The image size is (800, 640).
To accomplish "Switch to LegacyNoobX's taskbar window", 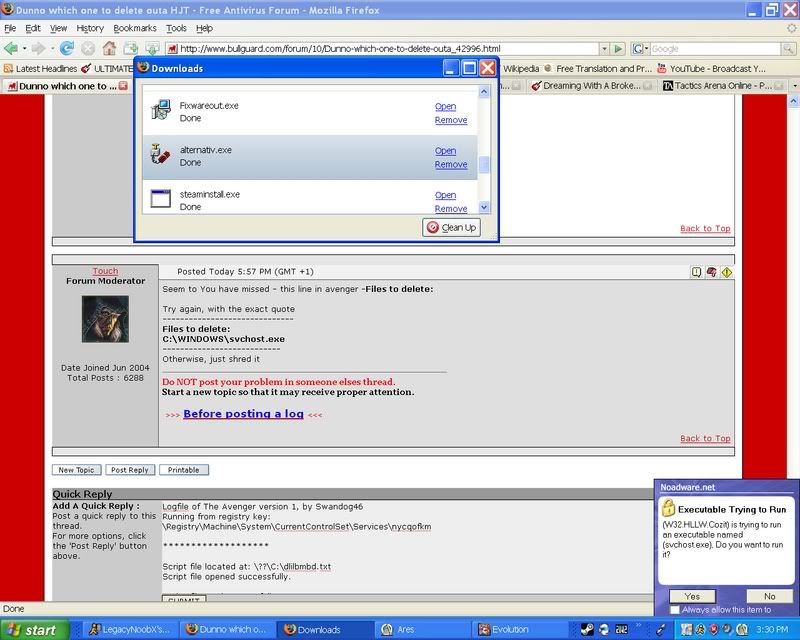I will pyautogui.click(x=129, y=630).
